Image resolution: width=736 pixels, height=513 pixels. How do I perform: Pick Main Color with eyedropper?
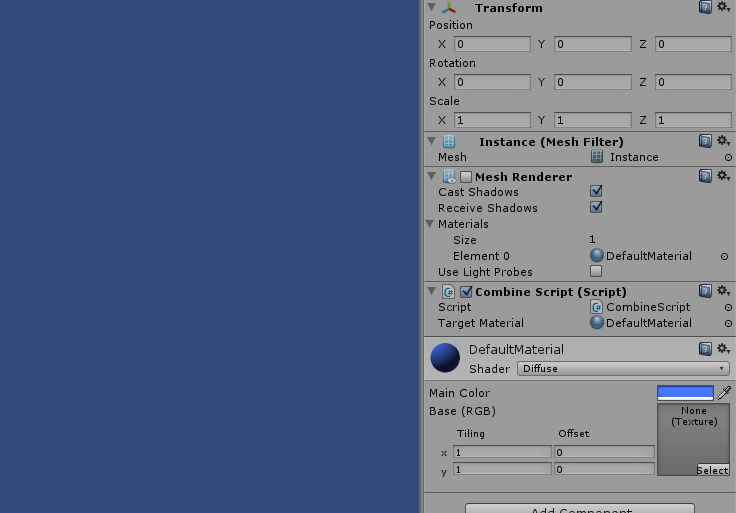coord(725,393)
